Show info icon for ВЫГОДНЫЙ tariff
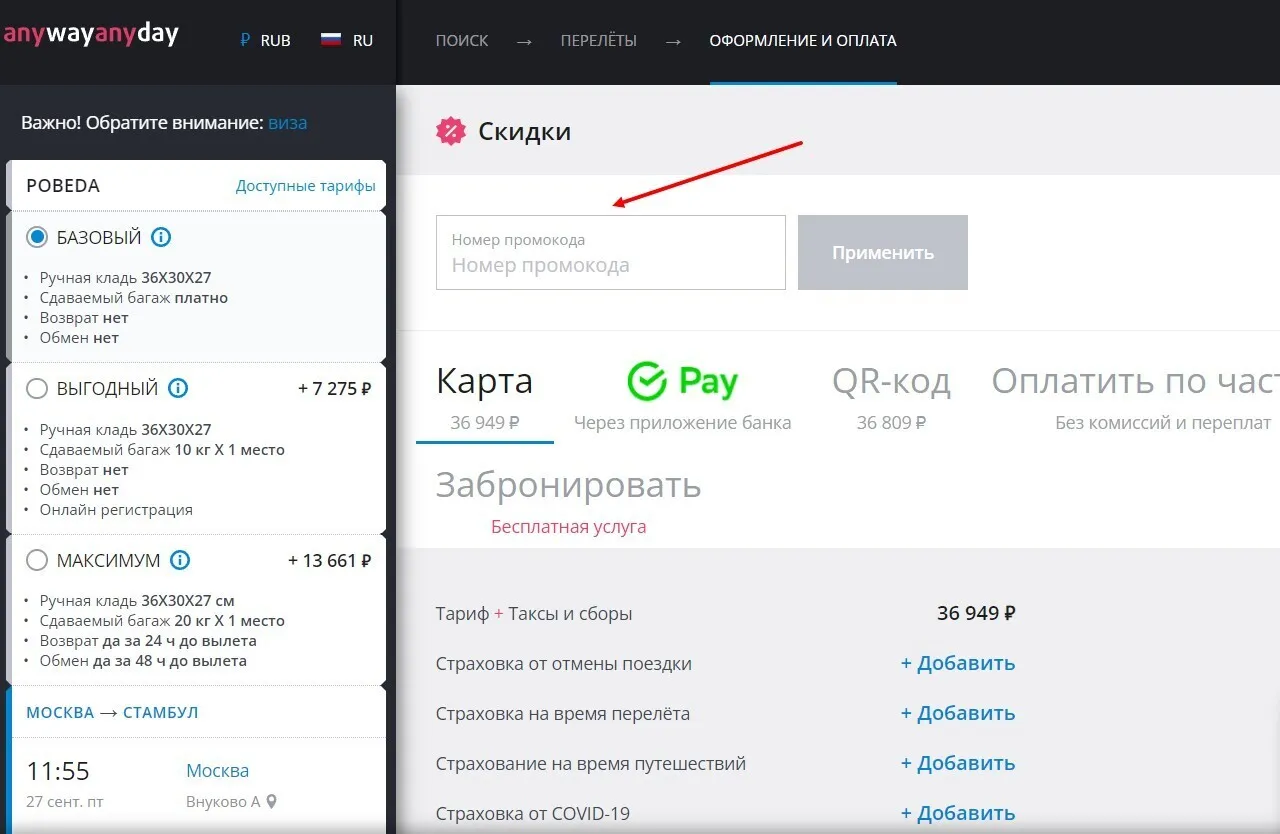 click(178, 388)
